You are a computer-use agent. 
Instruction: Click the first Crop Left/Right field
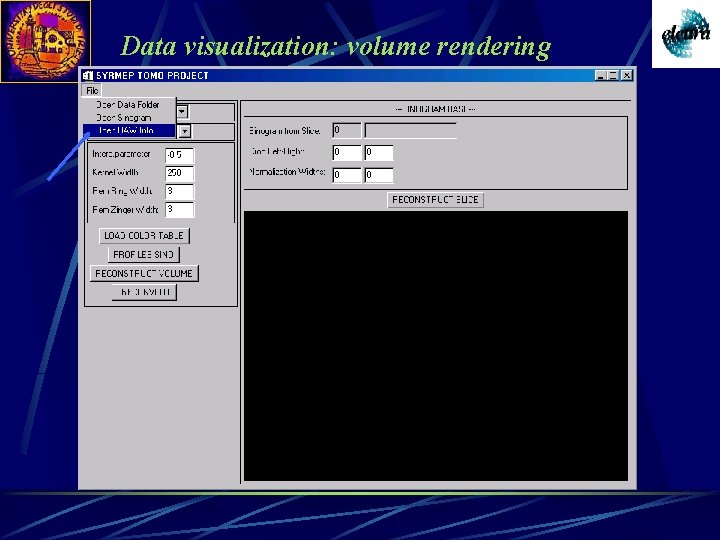click(x=347, y=152)
